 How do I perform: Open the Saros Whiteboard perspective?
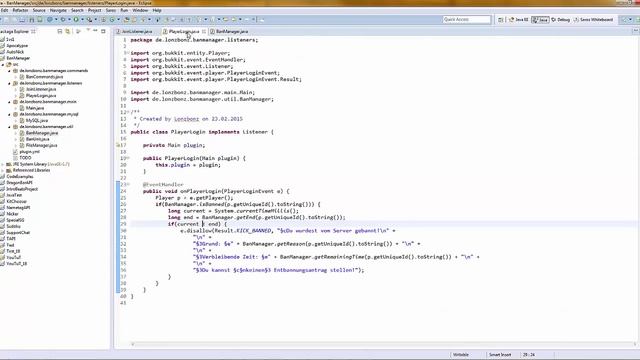pyautogui.click(x=593, y=20)
